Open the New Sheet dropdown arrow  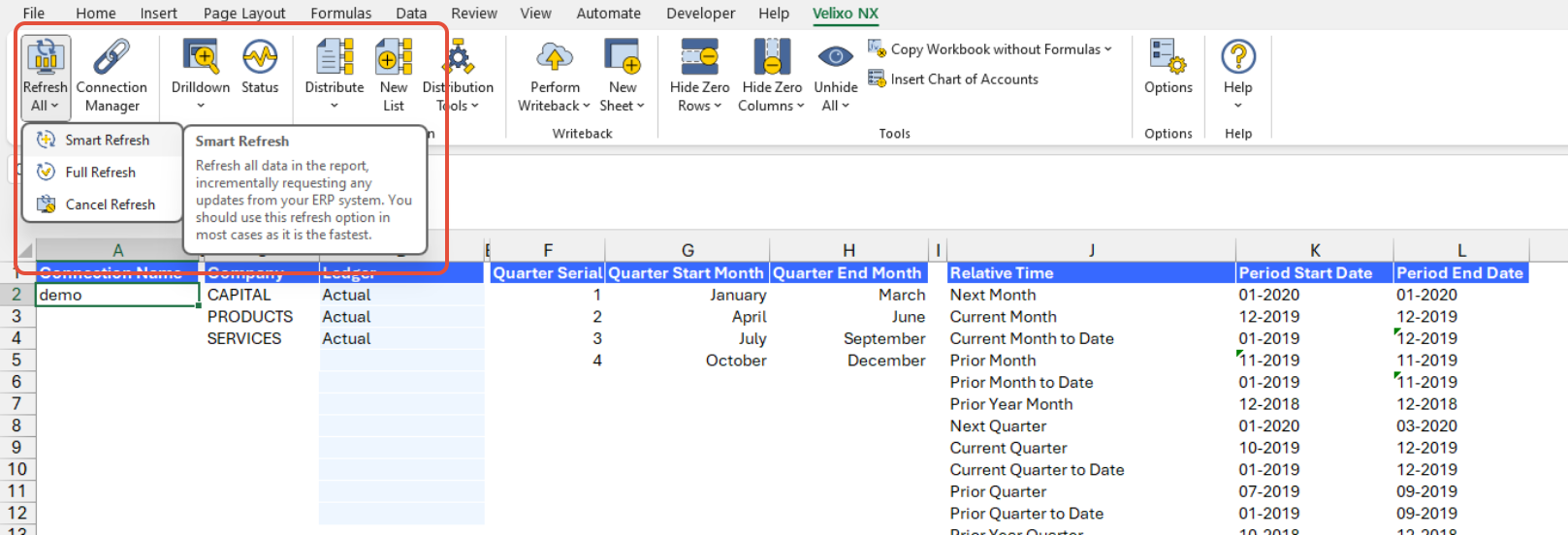pos(640,106)
